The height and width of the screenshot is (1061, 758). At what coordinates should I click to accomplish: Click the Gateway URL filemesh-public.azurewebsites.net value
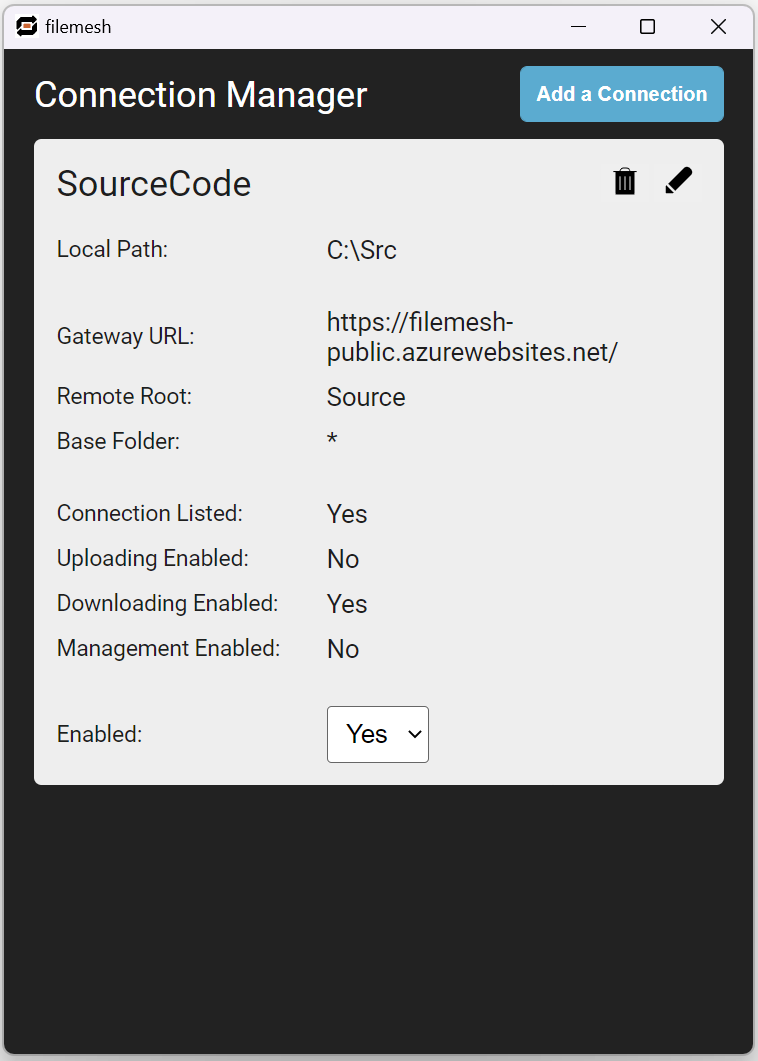point(472,337)
